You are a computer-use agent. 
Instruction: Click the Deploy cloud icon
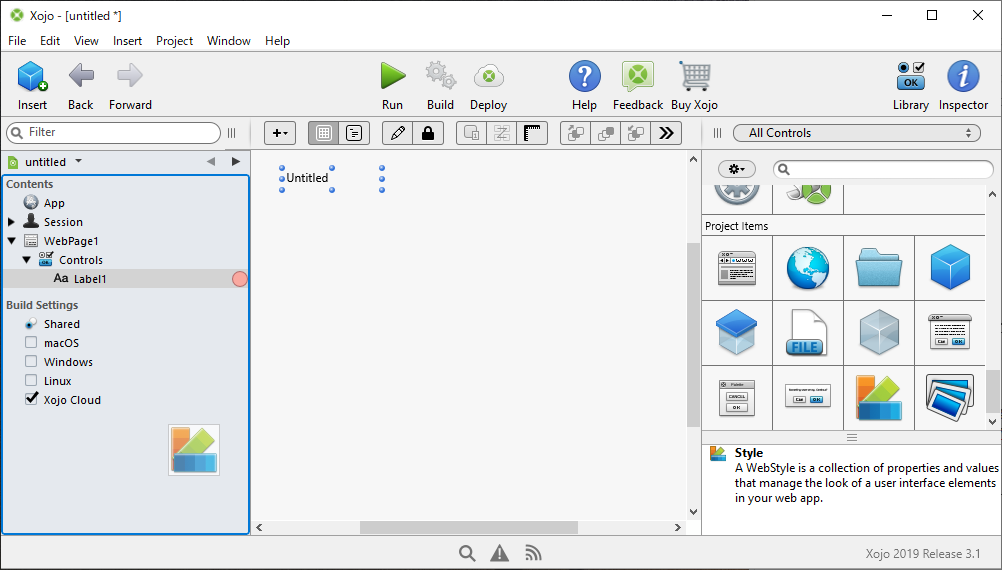489,76
